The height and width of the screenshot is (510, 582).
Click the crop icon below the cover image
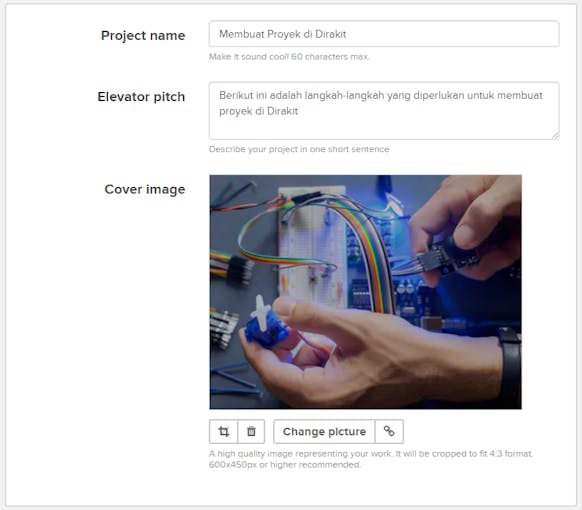point(223,431)
